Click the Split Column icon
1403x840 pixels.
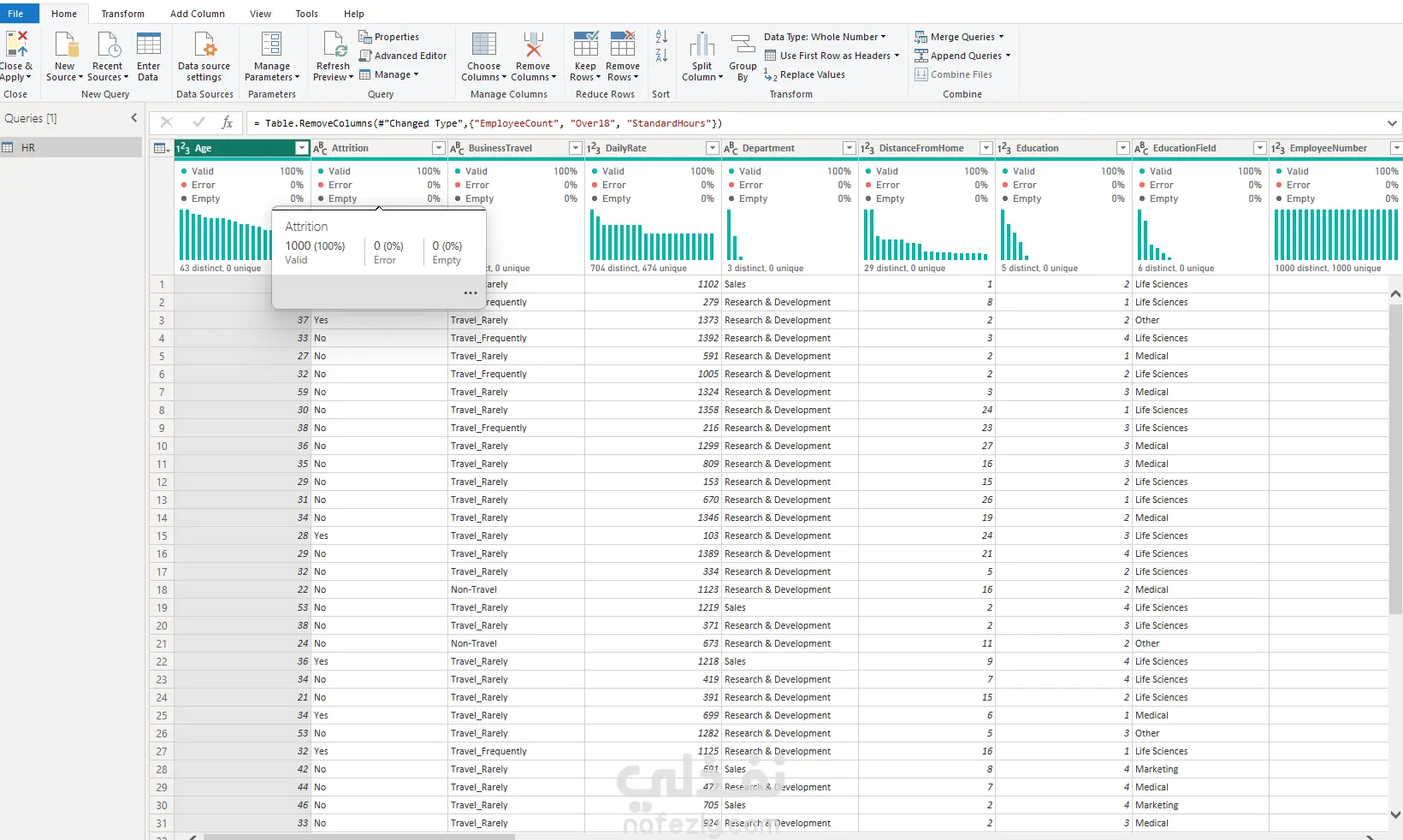[x=702, y=44]
